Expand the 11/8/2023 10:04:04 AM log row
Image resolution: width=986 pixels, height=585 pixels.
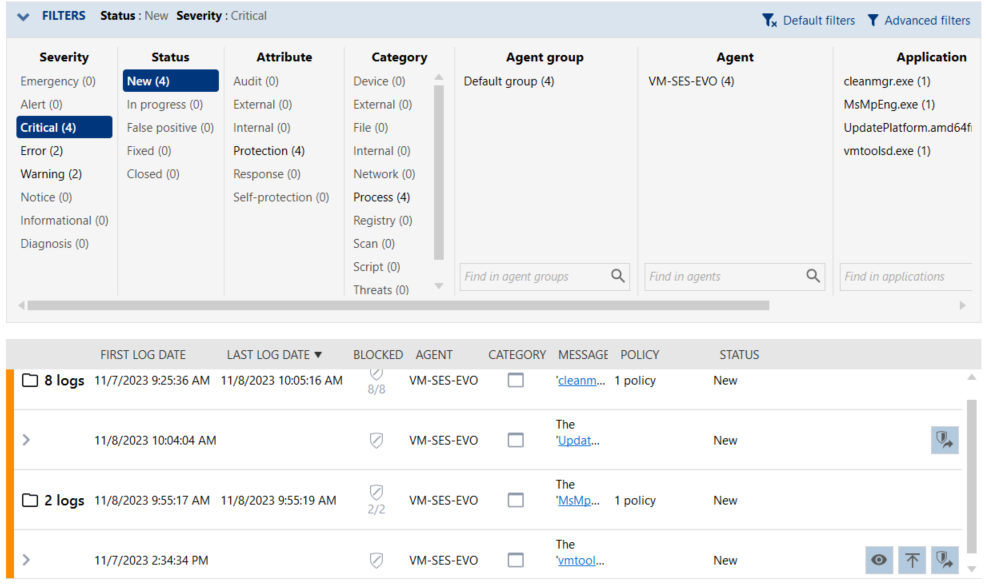(x=26, y=440)
